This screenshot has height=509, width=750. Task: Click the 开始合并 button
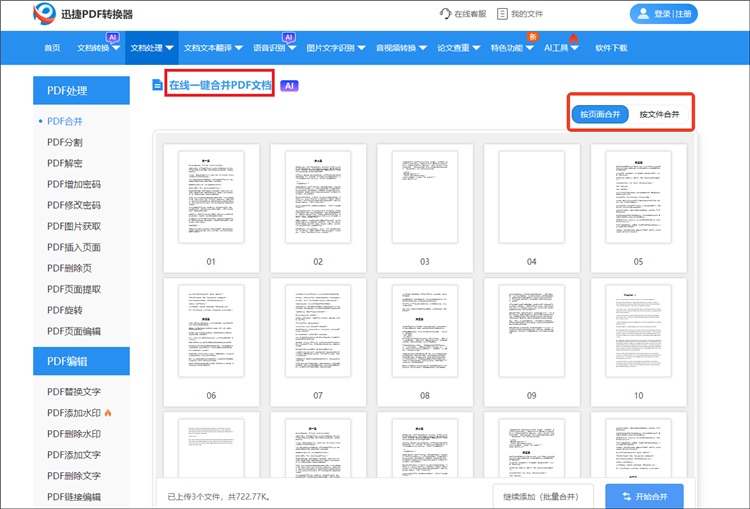645,496
